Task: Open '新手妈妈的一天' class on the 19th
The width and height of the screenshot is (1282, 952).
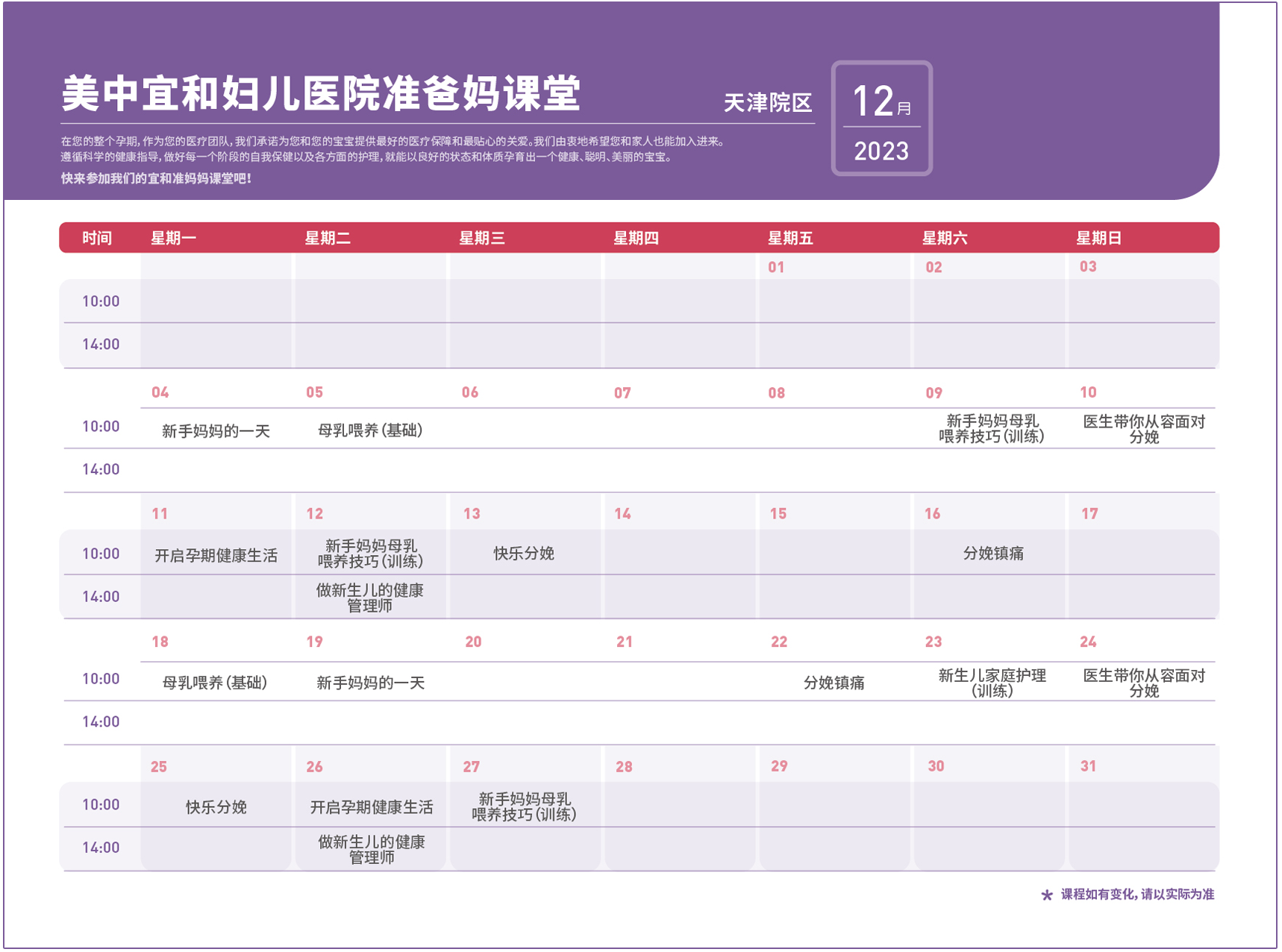Action: point(370,683)
